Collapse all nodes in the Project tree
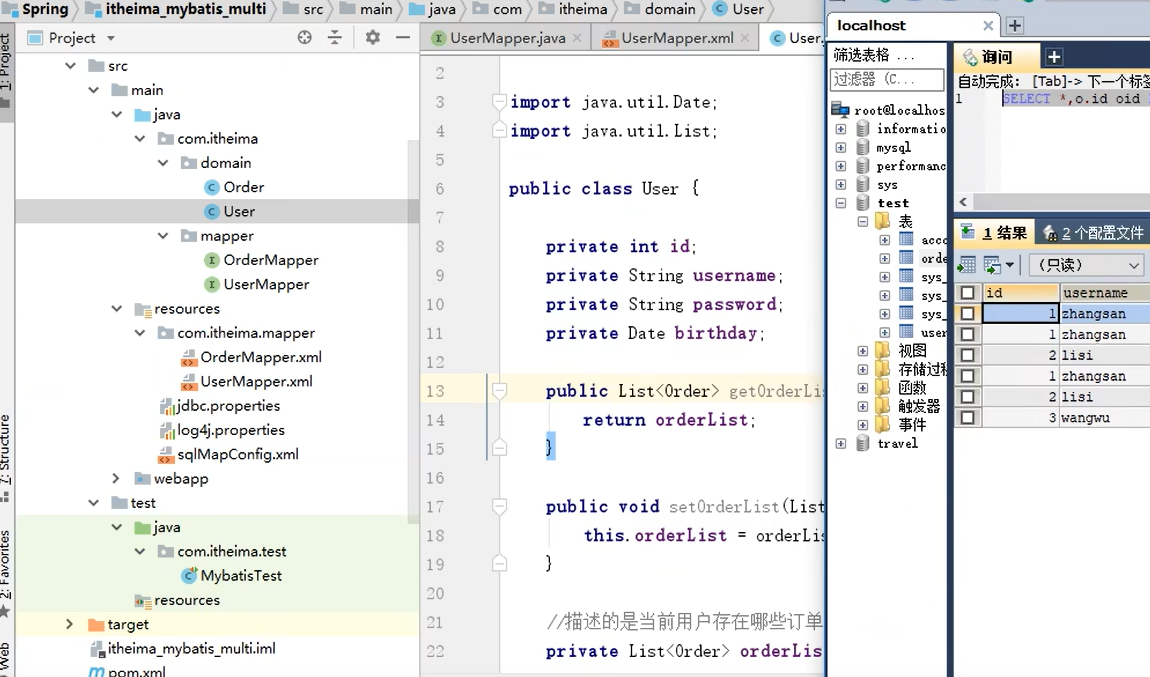This screenshot has height=677, width=1150. pos(336,36)
